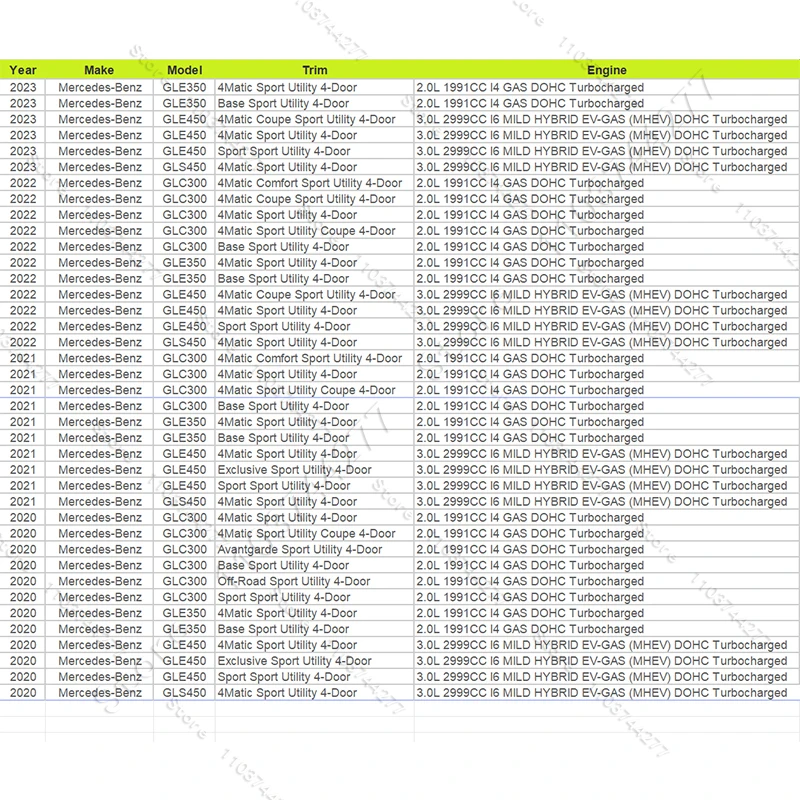Select the GLS450 model cell in the 2023 row
This screenshot has width=800, height=800.
[184, 167]
